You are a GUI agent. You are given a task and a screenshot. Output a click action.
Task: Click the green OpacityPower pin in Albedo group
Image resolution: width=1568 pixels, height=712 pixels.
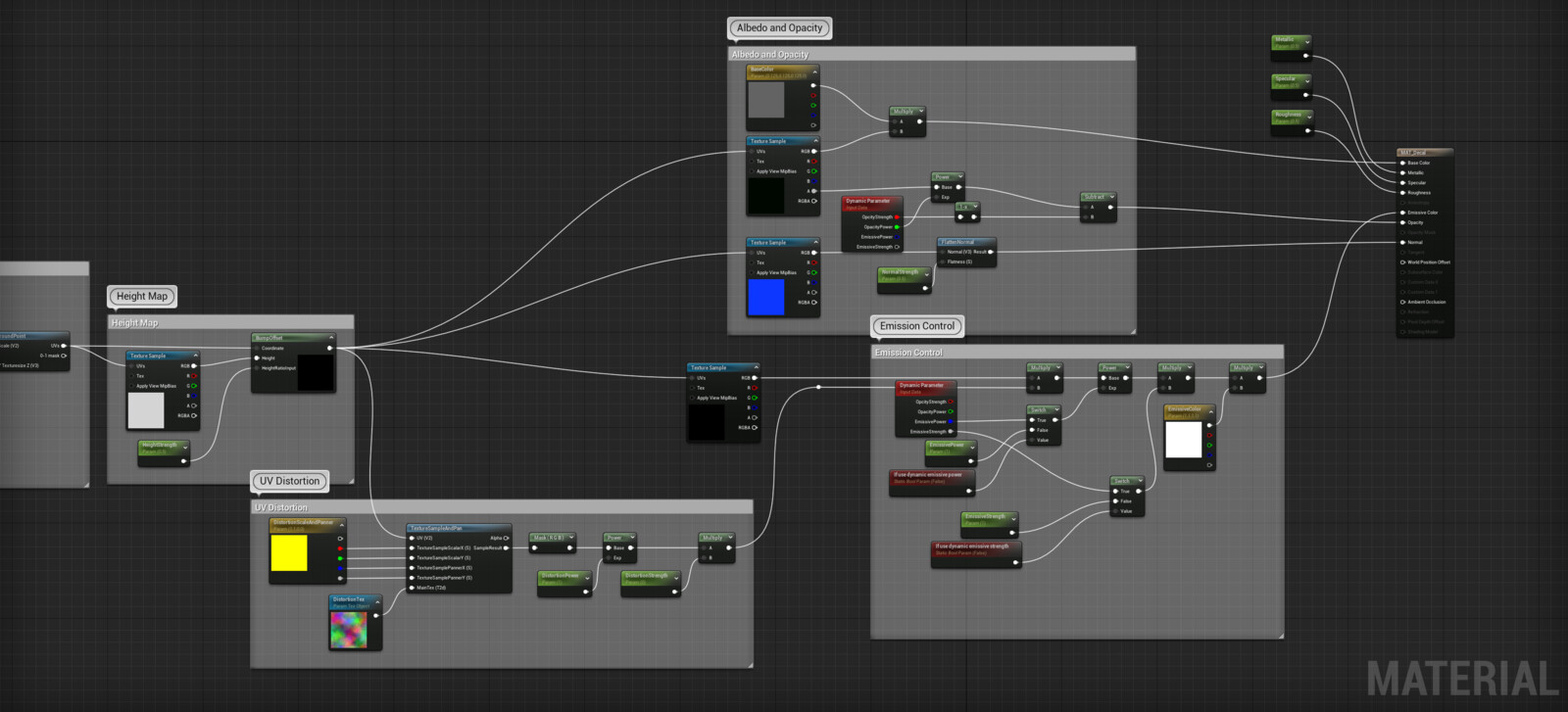897,227
